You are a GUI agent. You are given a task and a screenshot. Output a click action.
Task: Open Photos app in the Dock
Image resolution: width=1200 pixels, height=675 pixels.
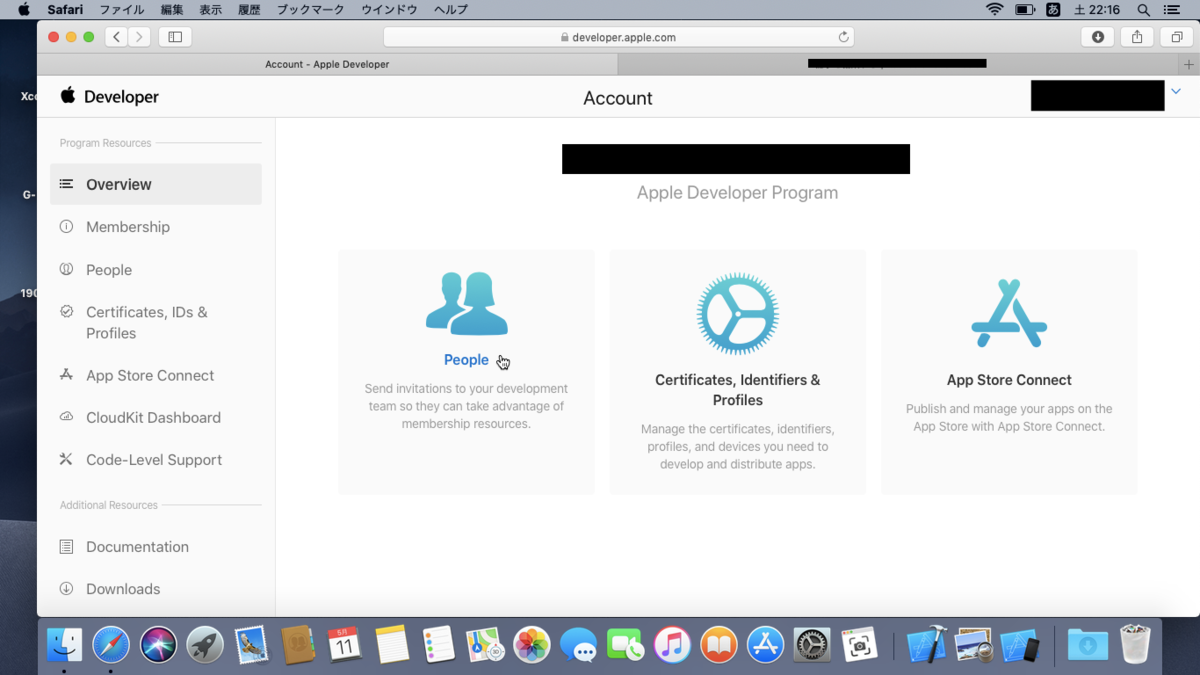pos(531,645)
